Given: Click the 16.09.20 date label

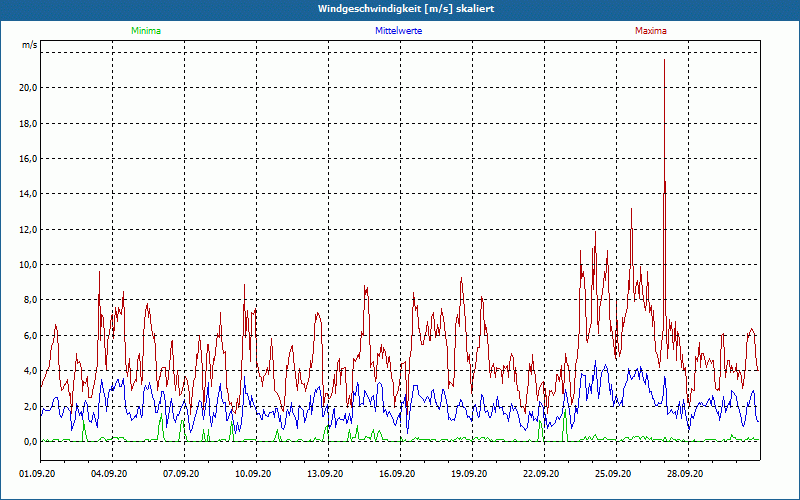Looking at the screenshot, I should click(397, 474).
